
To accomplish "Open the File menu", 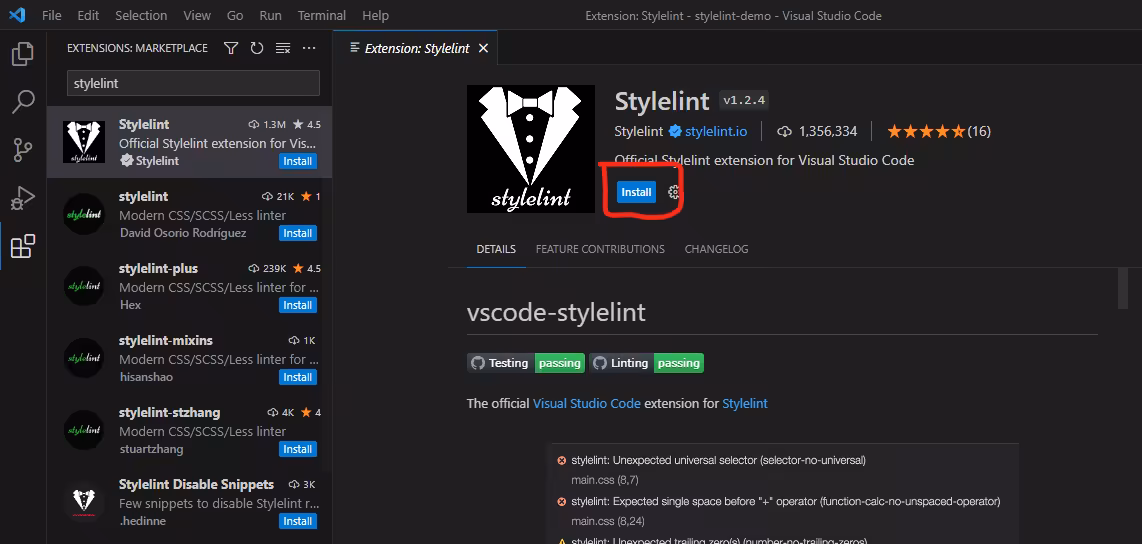I will (x=52, y=15).
